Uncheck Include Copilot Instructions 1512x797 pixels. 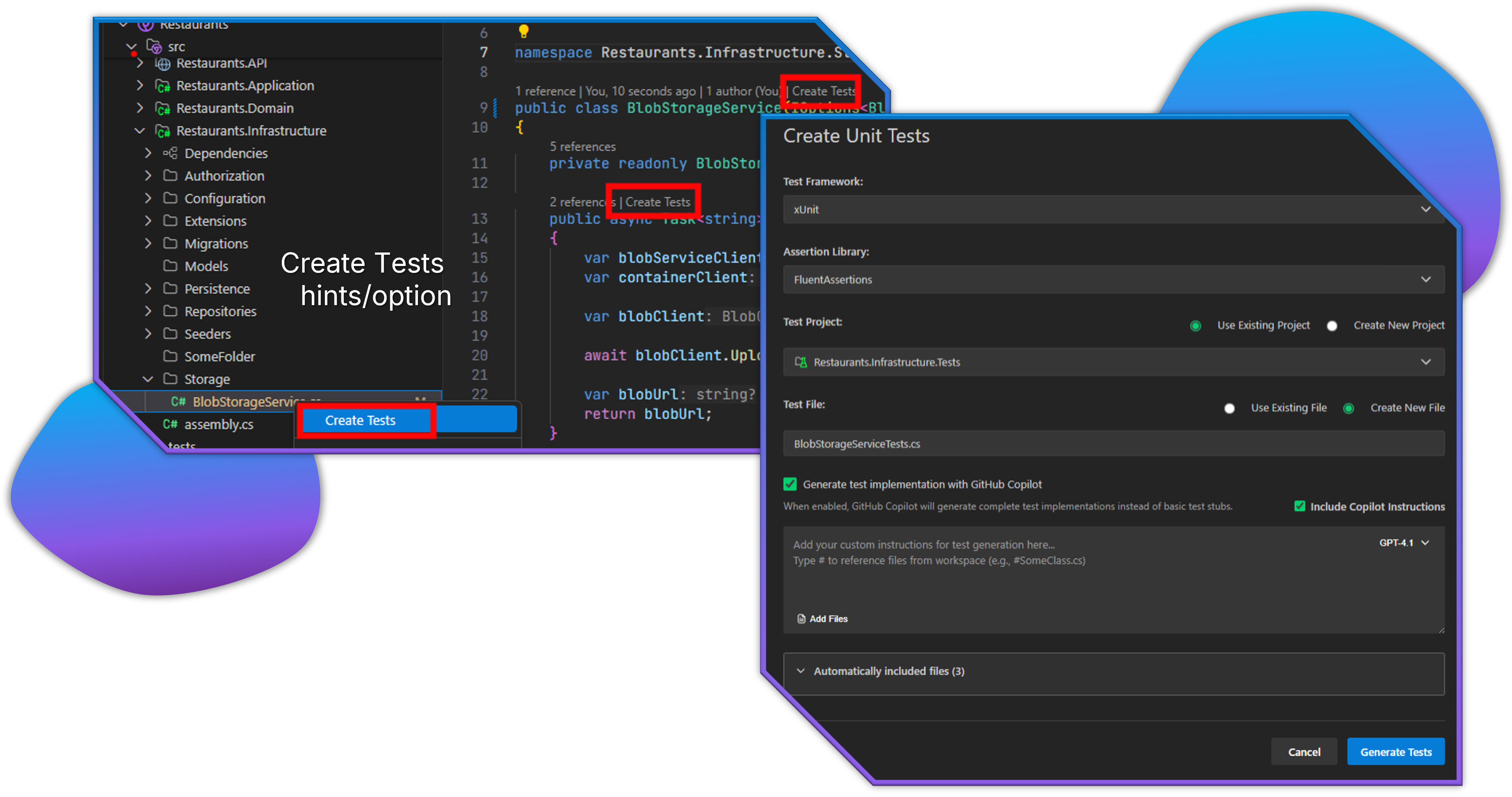coord(1300,506)
